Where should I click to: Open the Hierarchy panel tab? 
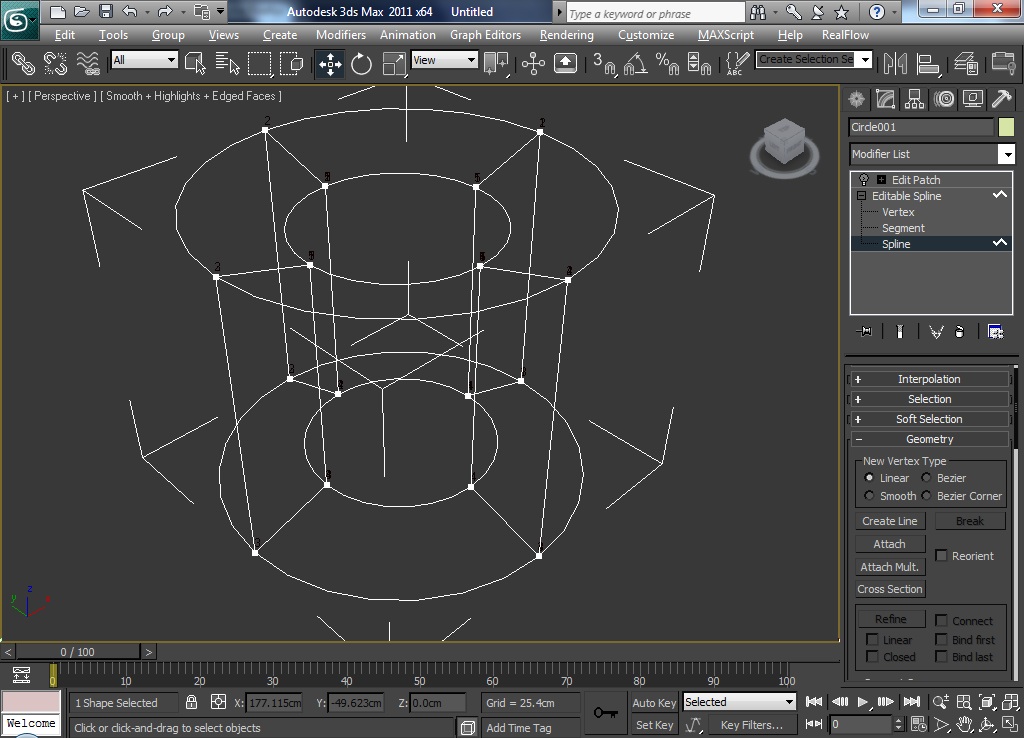[x=914, y=99]
